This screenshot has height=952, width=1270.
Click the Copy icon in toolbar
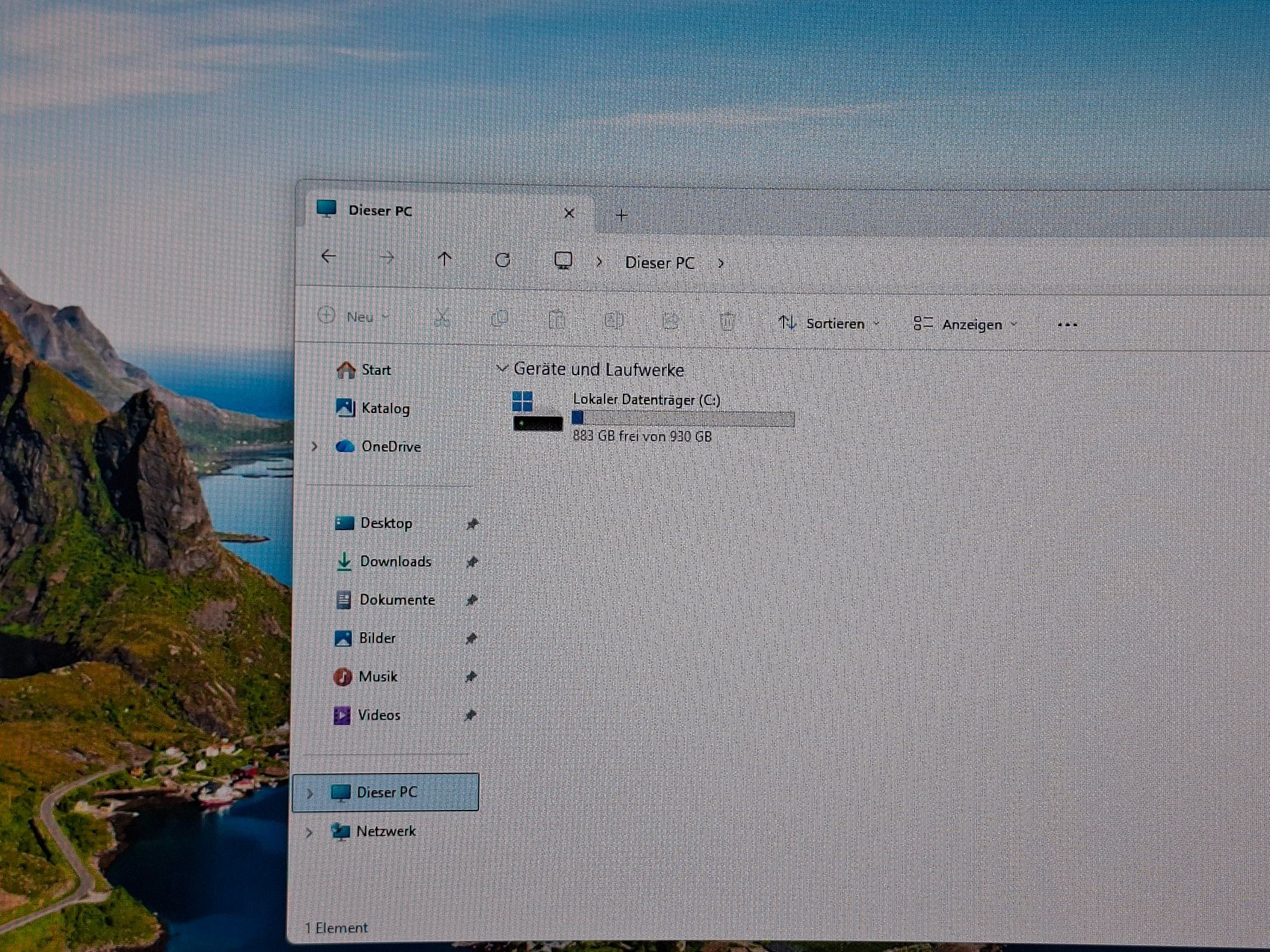pos(499,319)
